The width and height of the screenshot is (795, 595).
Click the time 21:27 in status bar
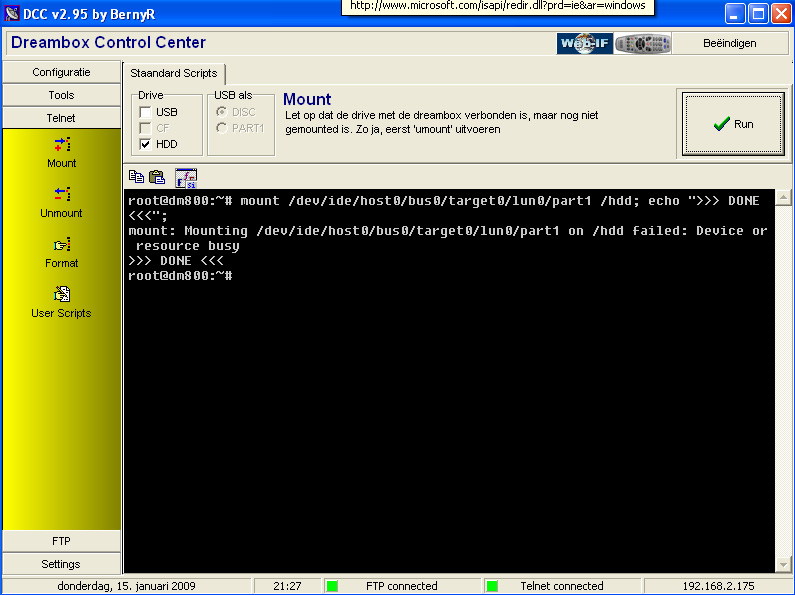coord(287,586)
